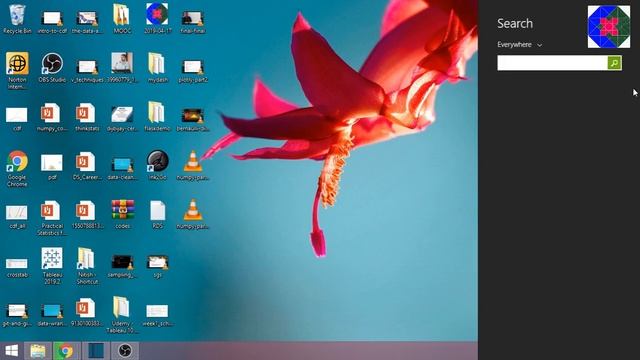Open the data-clean... video file

tap(122, 168)
